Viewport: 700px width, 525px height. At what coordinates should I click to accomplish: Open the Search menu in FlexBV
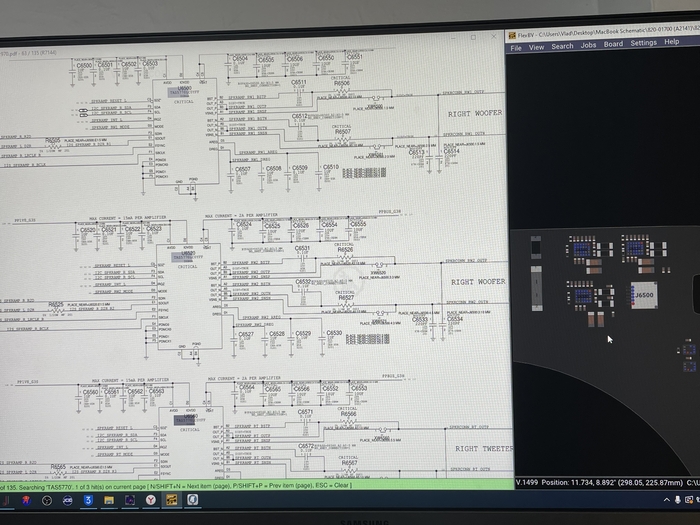pos(562,46)
